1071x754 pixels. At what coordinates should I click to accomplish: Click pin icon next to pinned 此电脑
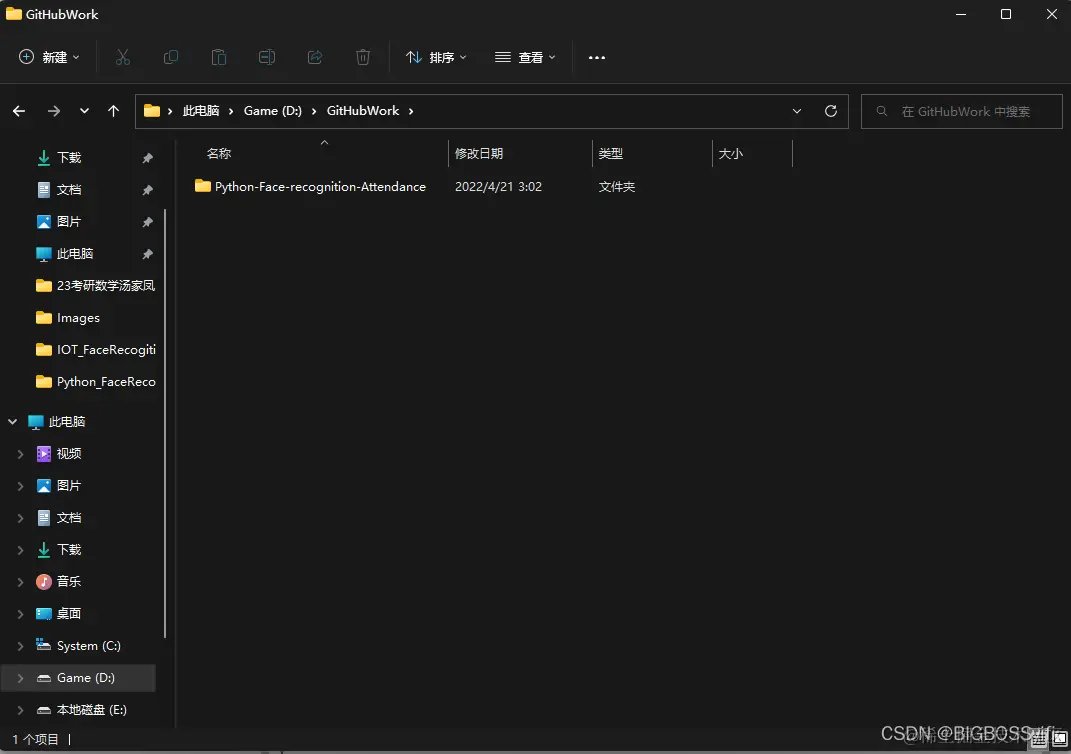[148, 254]
